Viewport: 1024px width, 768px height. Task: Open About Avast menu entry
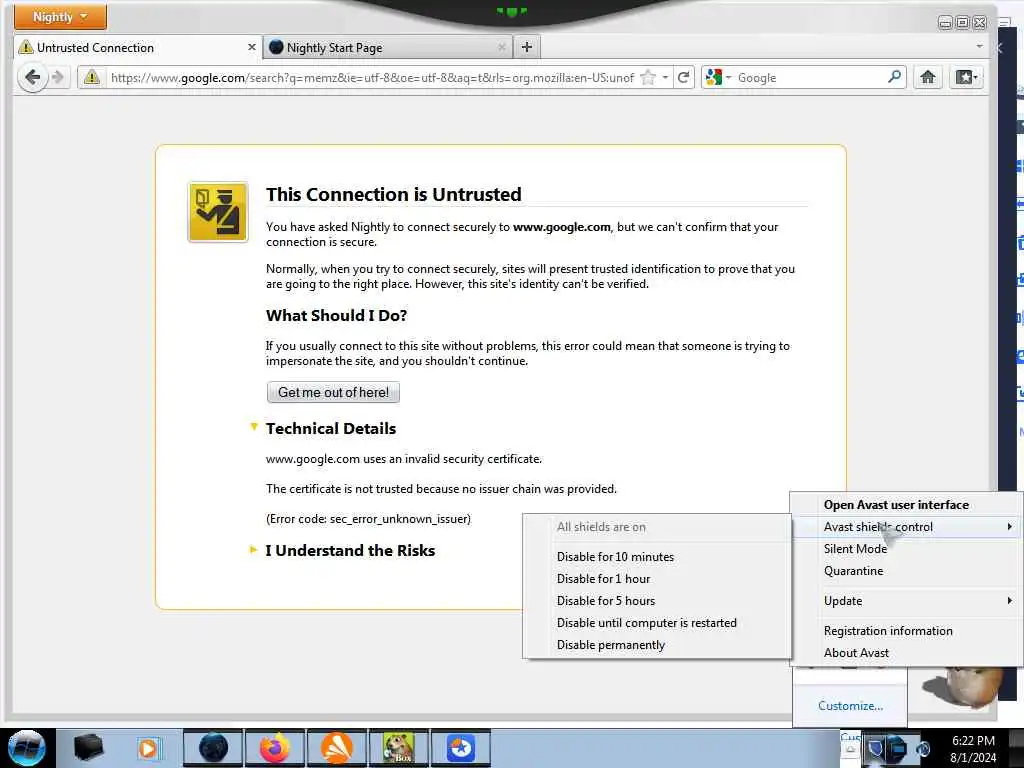click(906, 653)
